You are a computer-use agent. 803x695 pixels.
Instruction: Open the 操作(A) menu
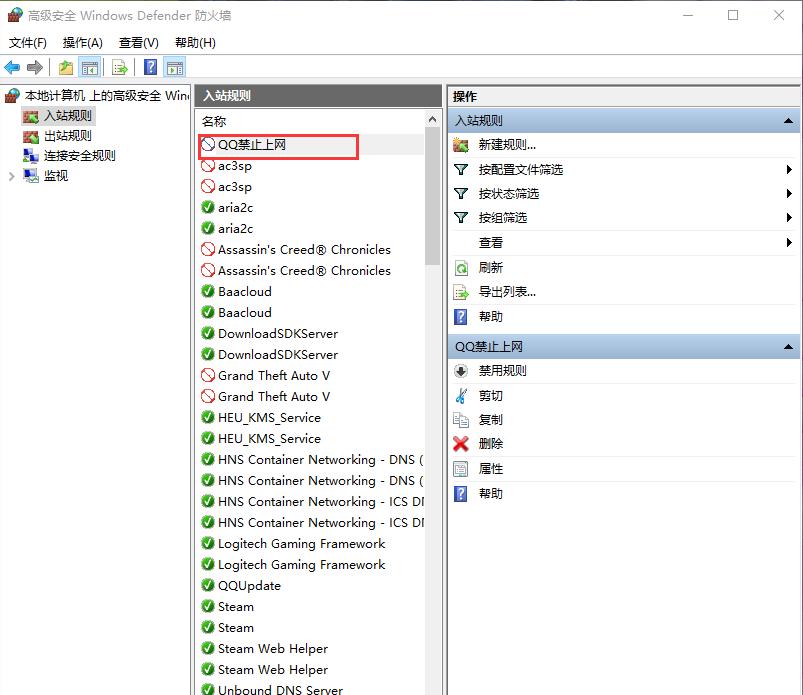(x=82, y=43)
